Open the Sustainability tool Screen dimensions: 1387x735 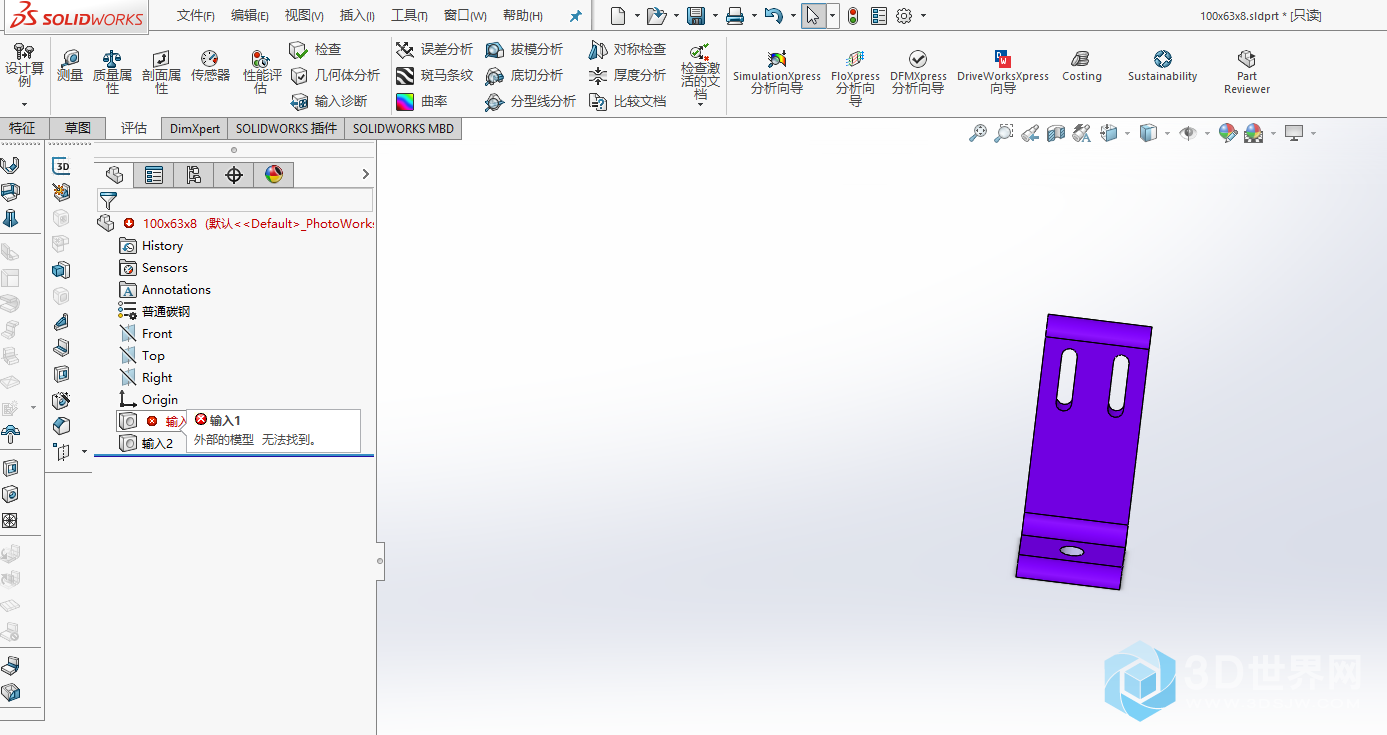click(1162, 67)
